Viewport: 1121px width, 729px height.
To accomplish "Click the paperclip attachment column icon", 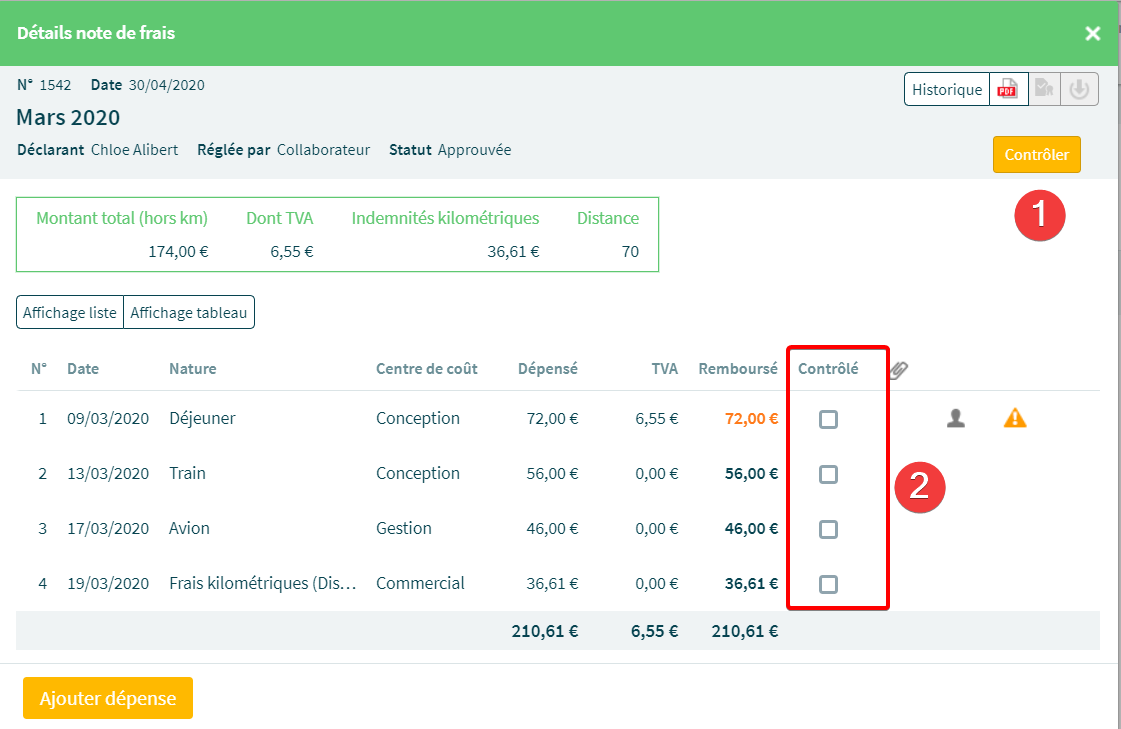I will (898, 370).
